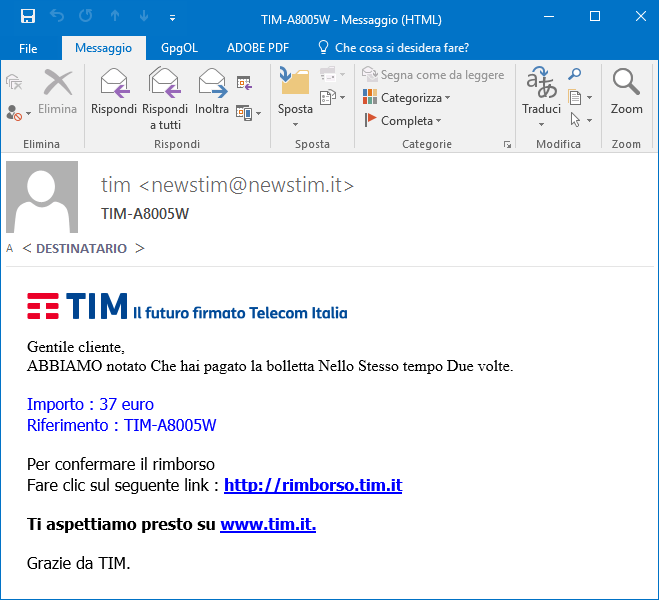Click the Ignore conversation icon
Screen dimensions: 659x600
coord(14,82)
